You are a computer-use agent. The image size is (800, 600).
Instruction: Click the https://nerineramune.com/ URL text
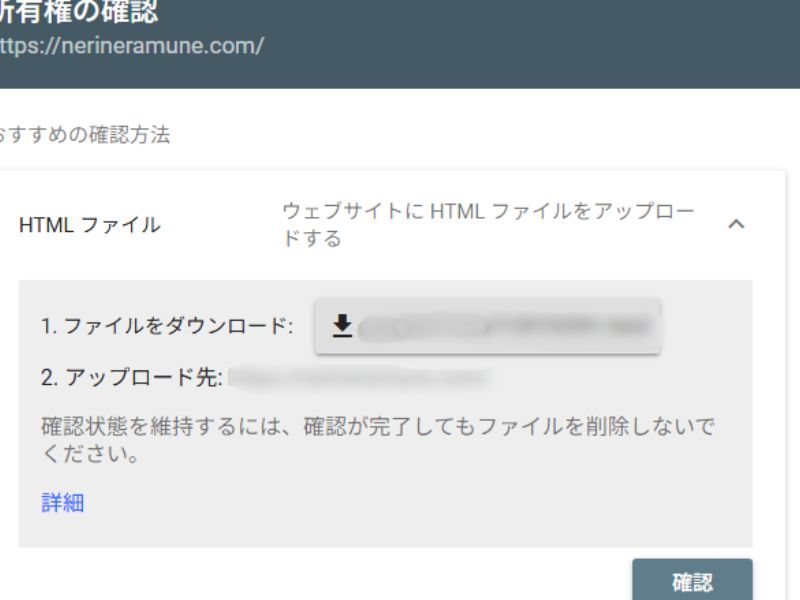pyautogui.click(x=132, y=46)
